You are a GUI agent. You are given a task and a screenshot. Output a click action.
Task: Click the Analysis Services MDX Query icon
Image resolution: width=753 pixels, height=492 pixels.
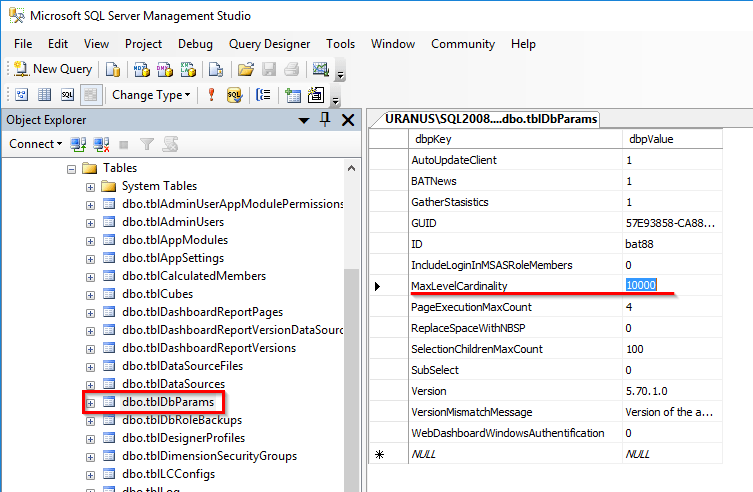click(x=142, y=70)
